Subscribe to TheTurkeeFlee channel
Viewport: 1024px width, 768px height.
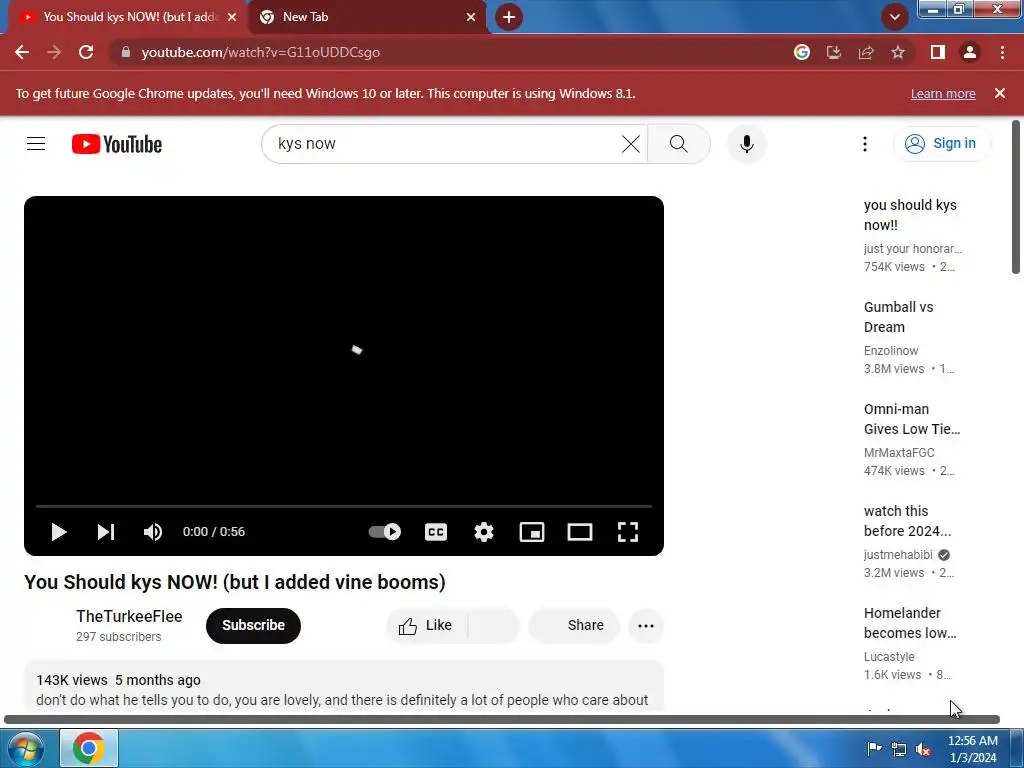[x=253, y=626]
